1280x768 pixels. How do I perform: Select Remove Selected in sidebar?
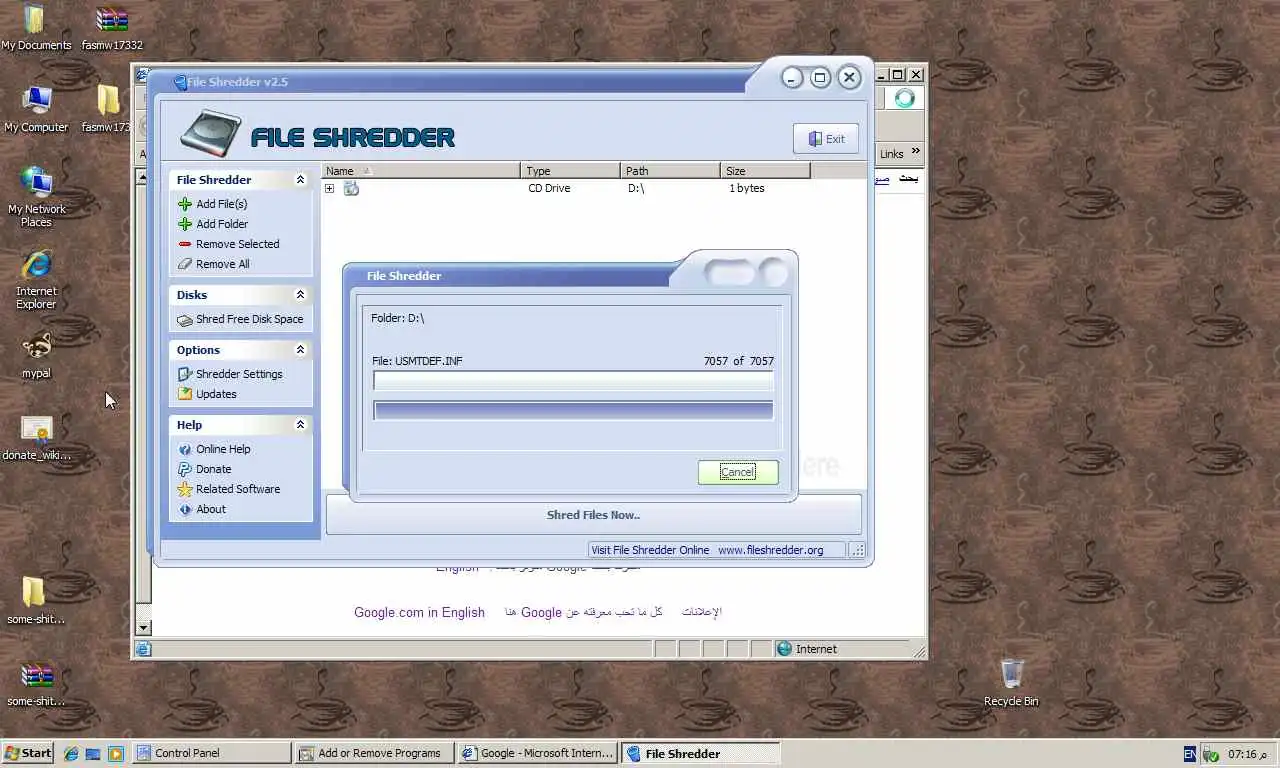click(x=238, y=244)
